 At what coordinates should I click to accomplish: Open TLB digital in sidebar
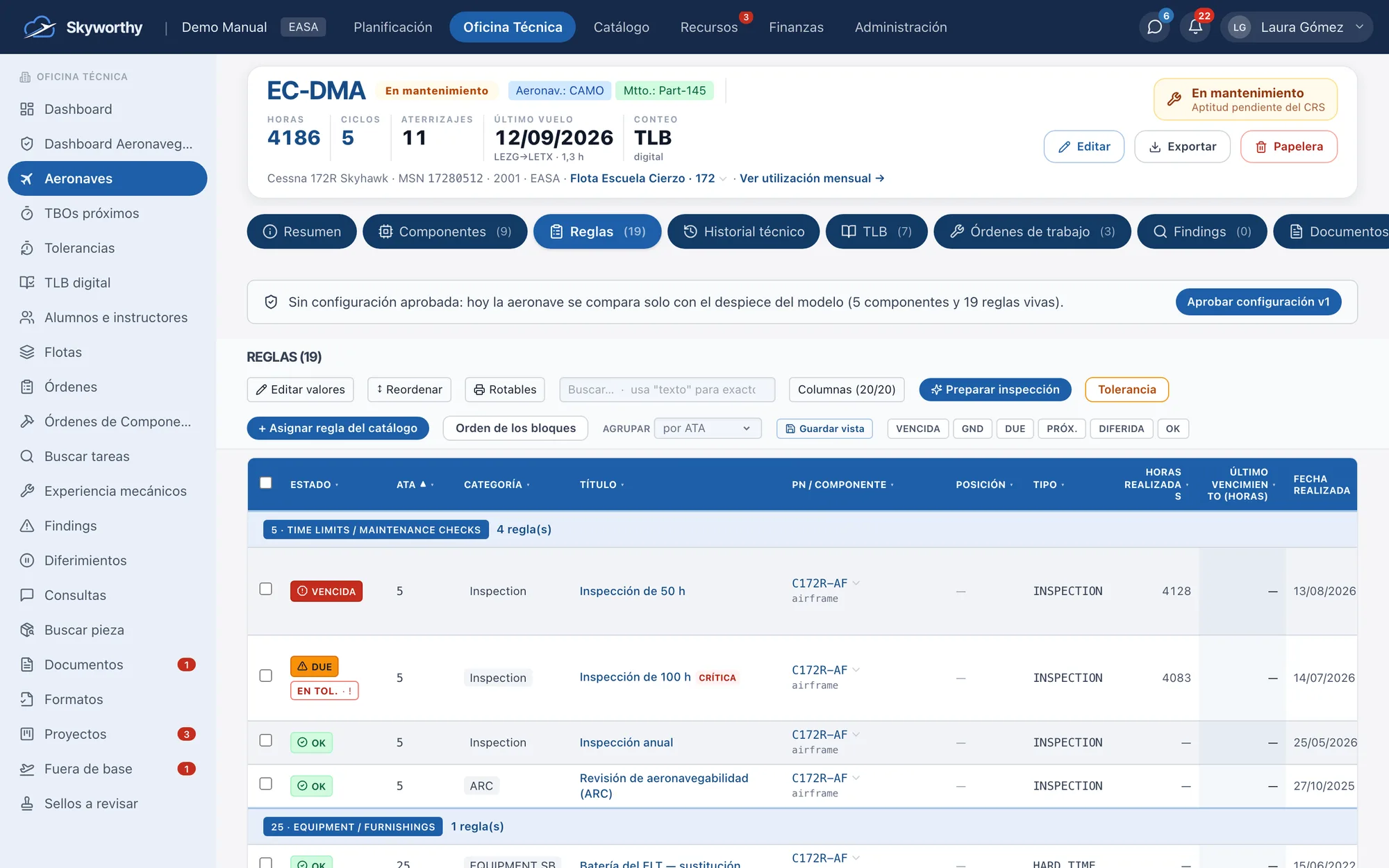(108, 283)
